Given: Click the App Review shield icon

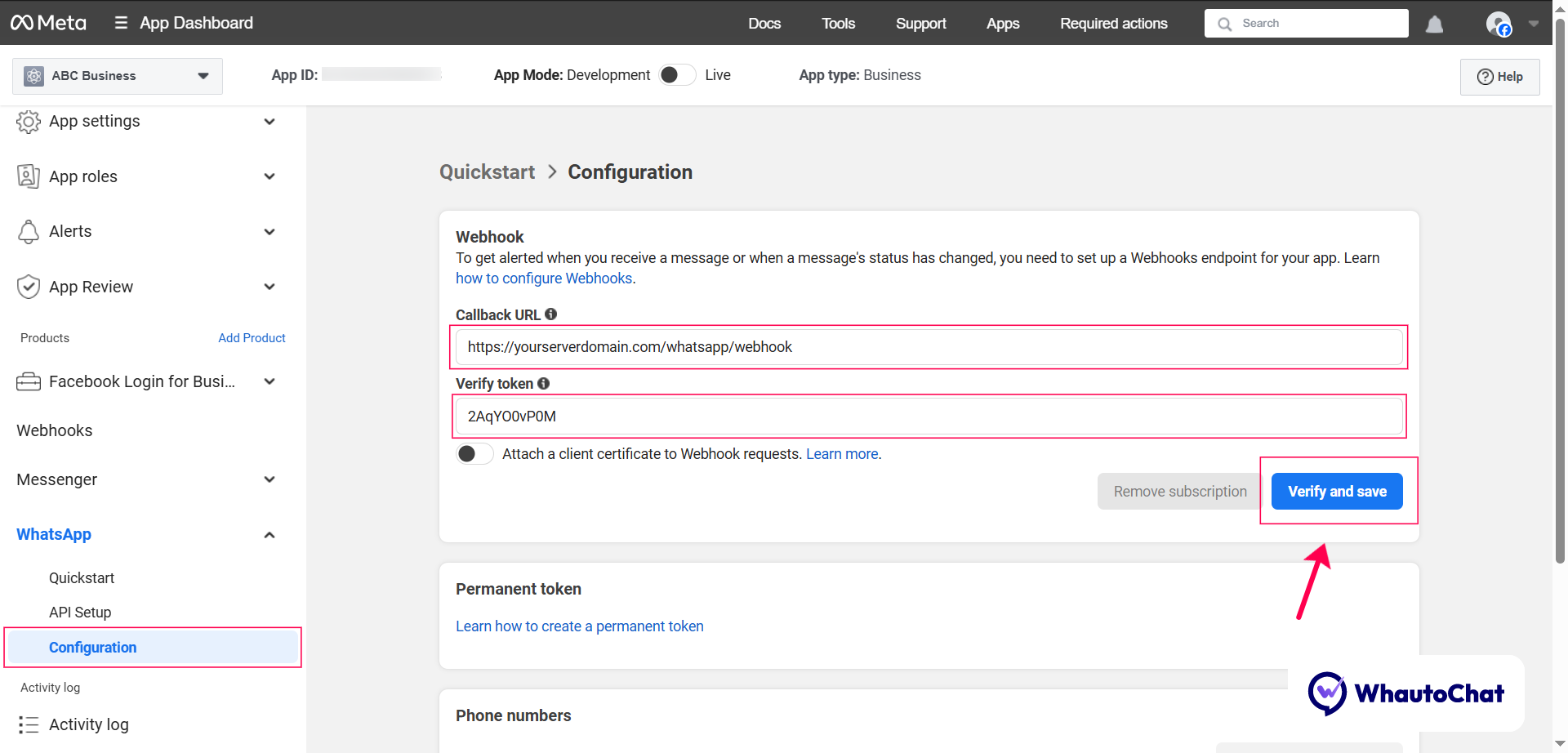Looking at the screenshot, I should pyautogui.click(x=29, y=287).
